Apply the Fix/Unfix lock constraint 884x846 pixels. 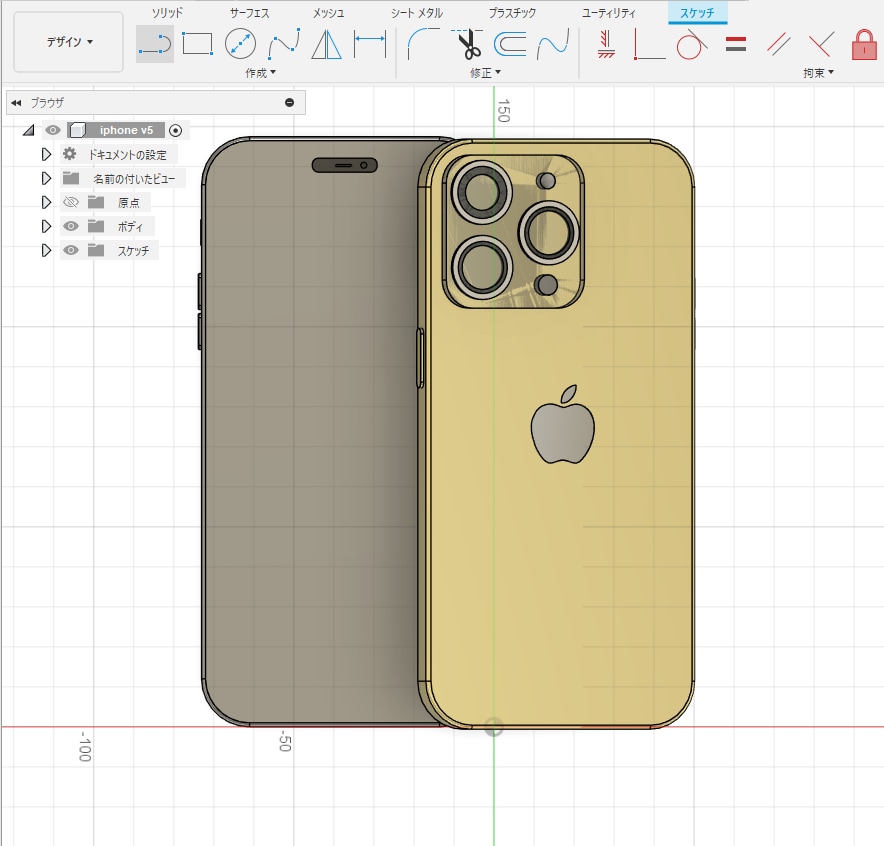click(864, 45)
